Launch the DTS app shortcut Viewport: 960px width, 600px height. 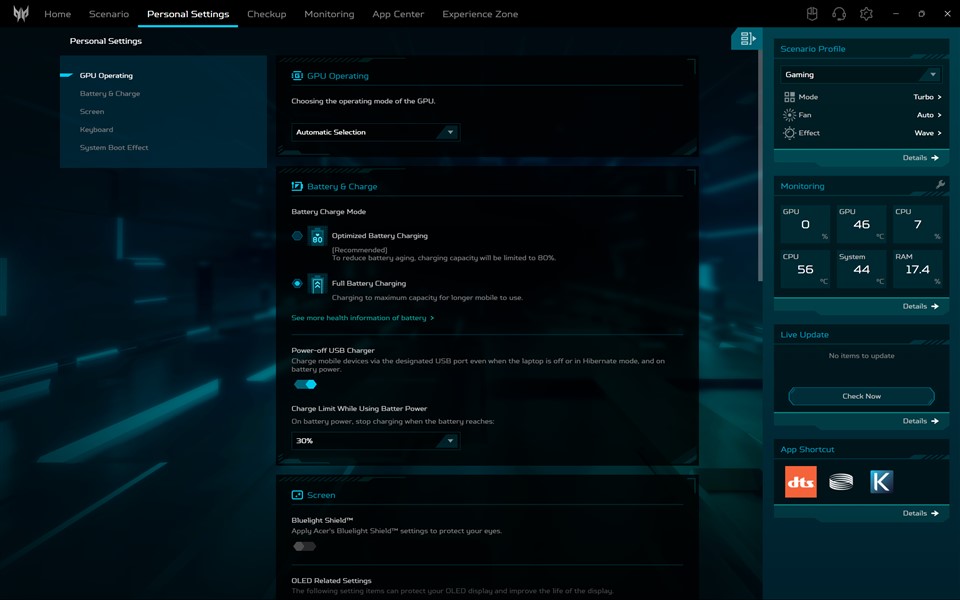(800, 482)
